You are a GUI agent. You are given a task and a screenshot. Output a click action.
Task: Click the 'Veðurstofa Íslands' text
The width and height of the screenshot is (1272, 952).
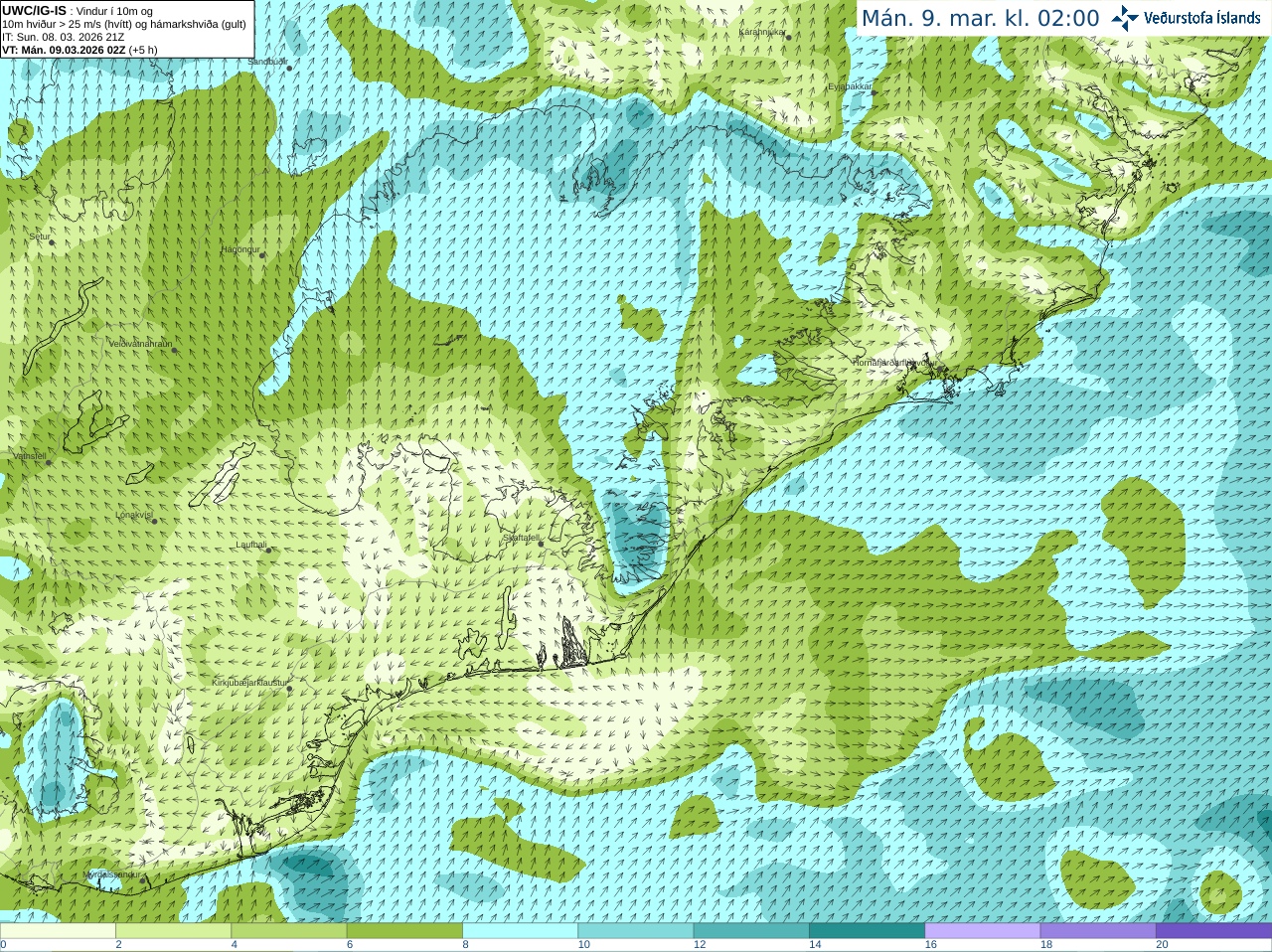[1202, 18]
